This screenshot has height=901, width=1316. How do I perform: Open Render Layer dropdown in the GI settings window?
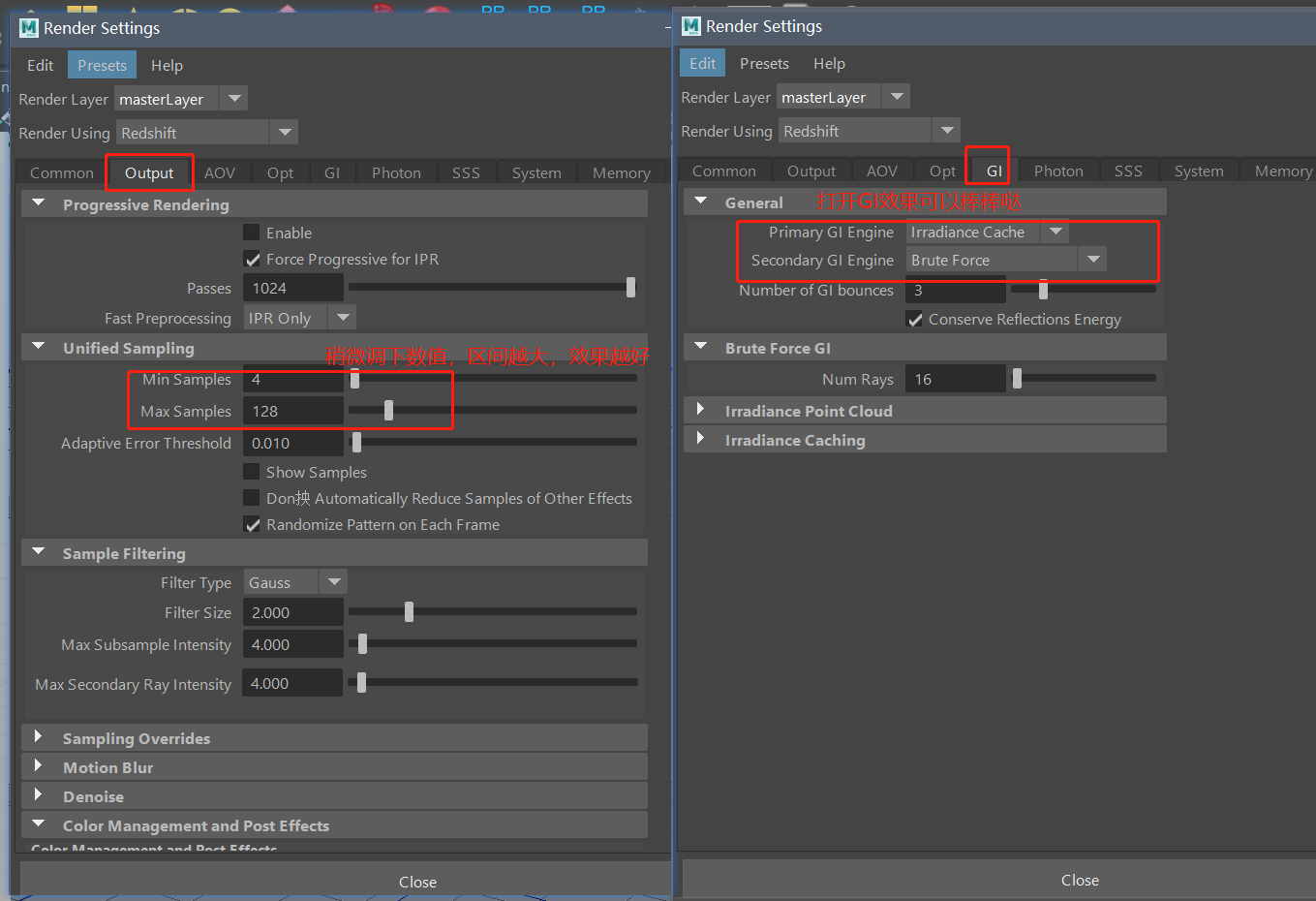(x=843, y=97)
